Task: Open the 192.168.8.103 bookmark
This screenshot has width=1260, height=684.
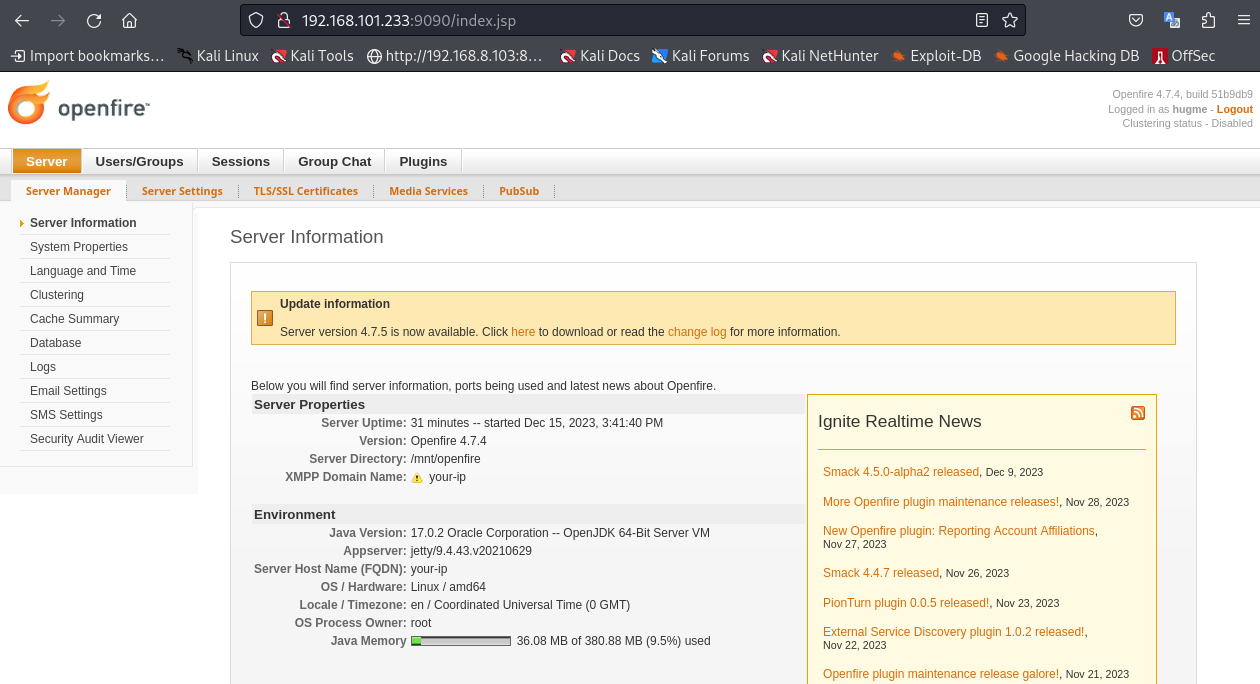Action: tap(455, 56)
